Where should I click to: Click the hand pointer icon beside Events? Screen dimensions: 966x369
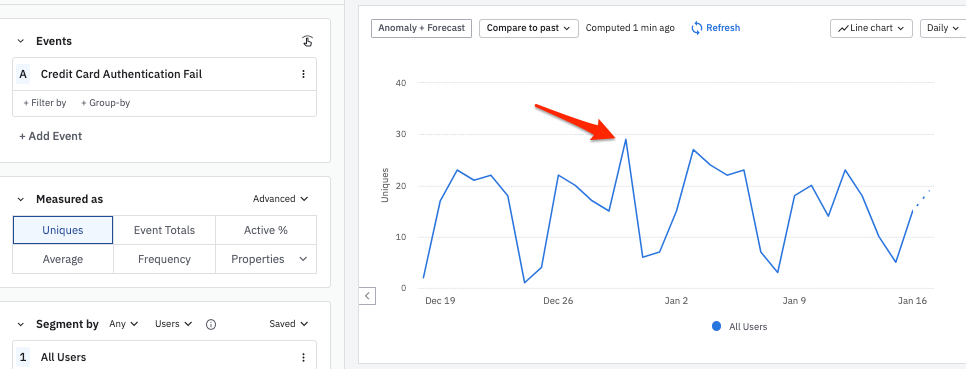pos(307,41)
